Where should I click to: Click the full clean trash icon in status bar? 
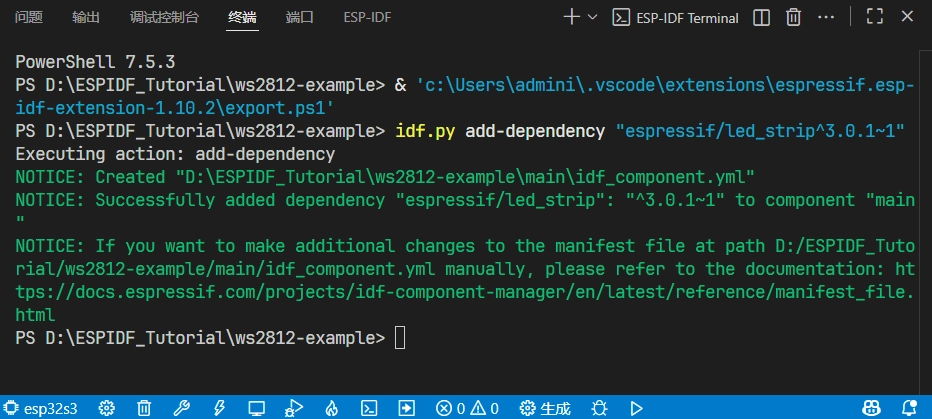144,408
